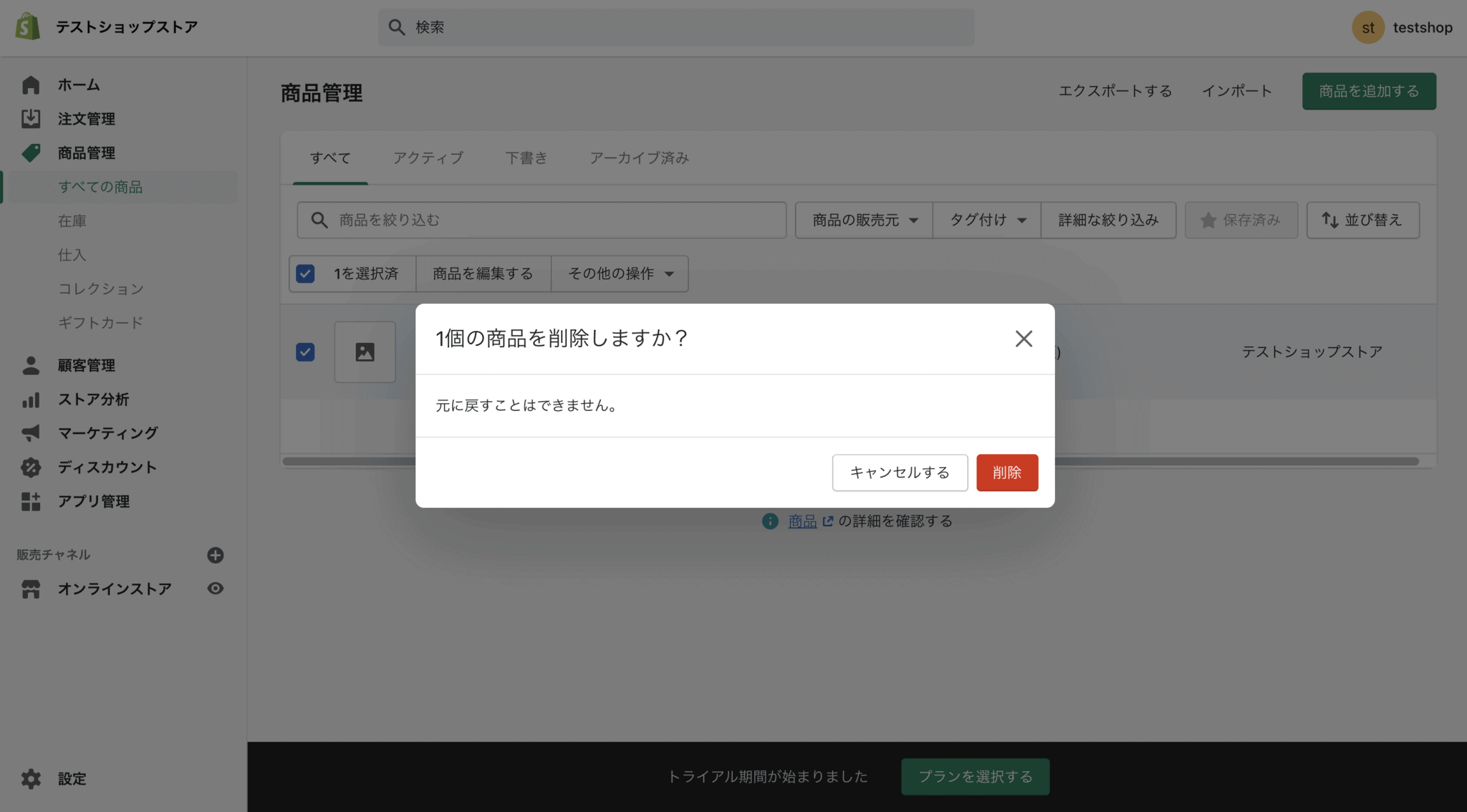Click the アプリ管理 apps icon
Viewport: 1467px width, 812px height.
31,501
